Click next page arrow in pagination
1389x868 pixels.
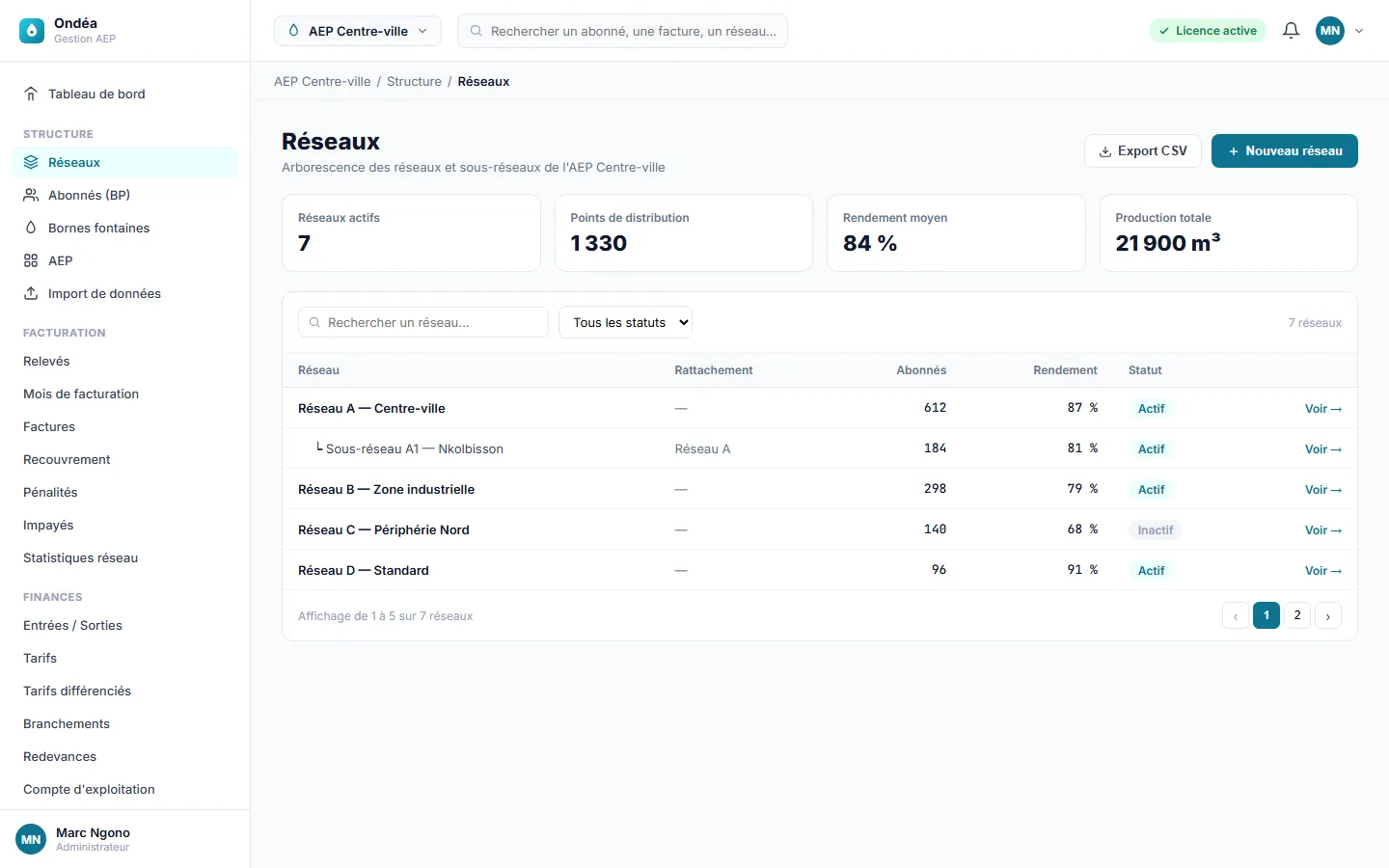tap(1328, 615)
